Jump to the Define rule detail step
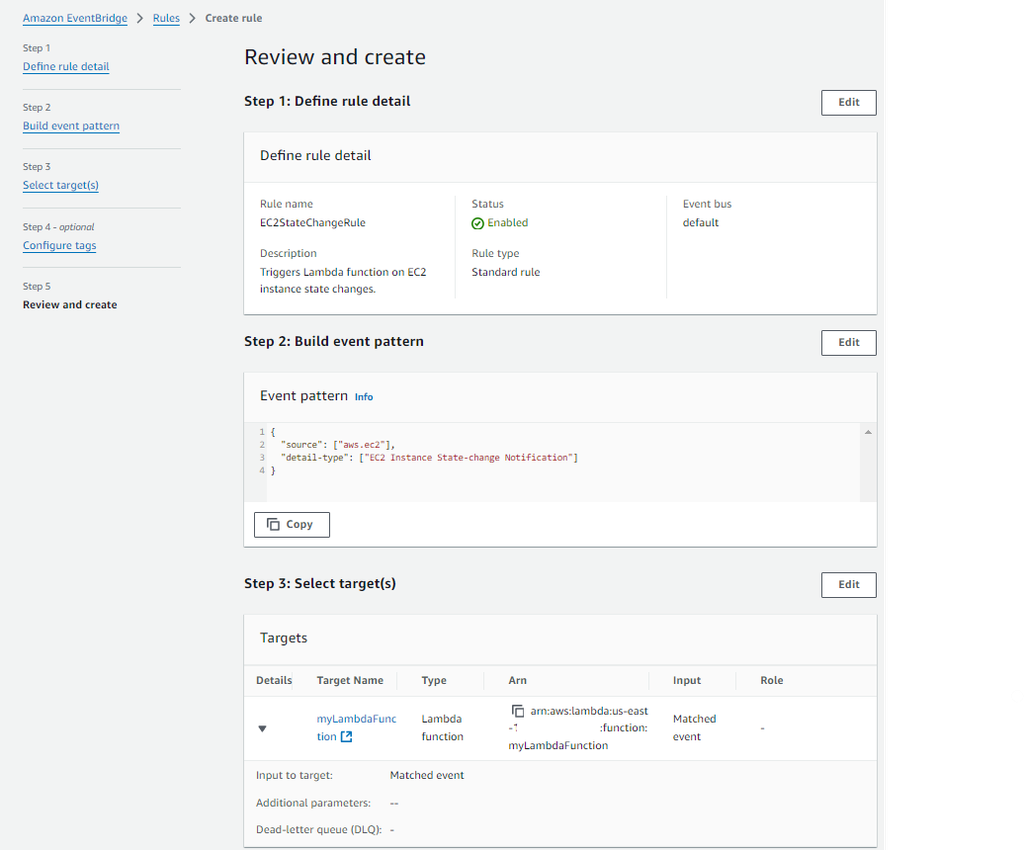Image resolution: width=1024 pixels, height=850 pixels. [66, 67]
